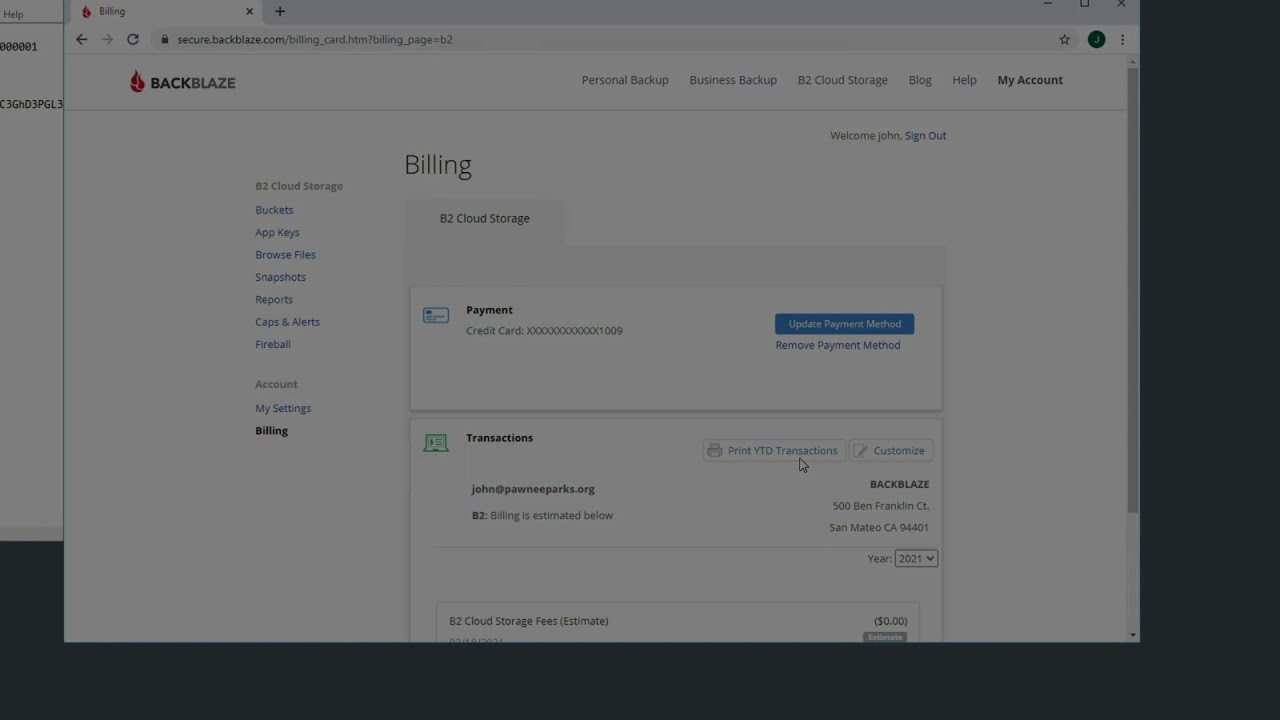This screenshot has width=1280, height=720.
Task: Click the page vertical scrollbar
Action: coord(1132,290)
